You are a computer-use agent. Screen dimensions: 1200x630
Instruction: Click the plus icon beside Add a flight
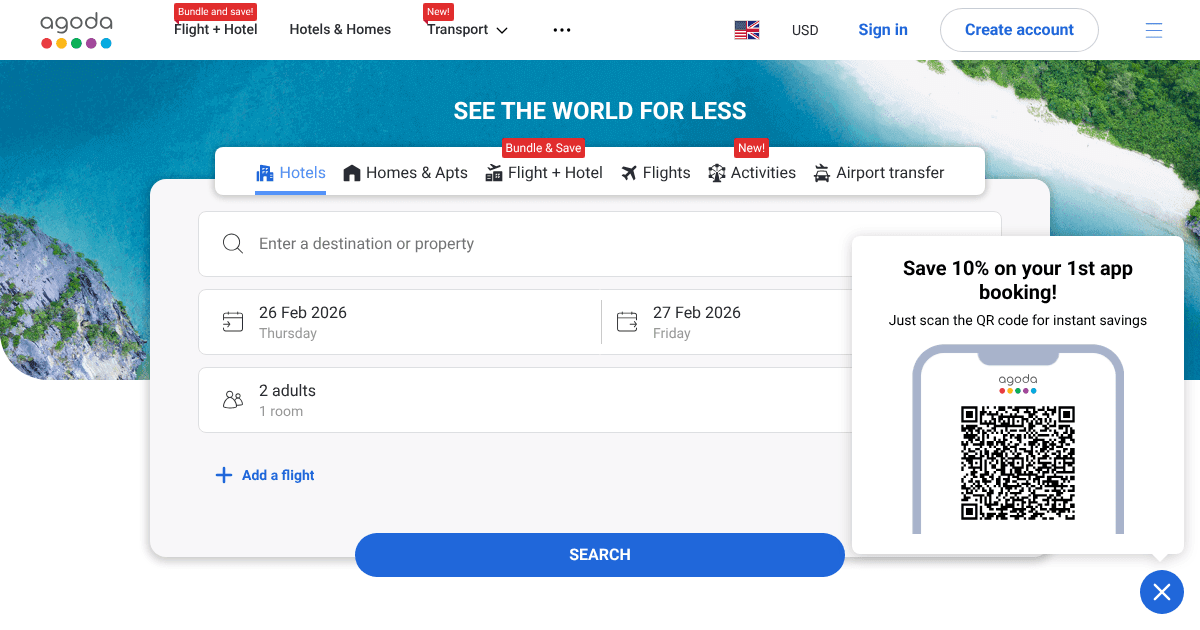point(224,475)
